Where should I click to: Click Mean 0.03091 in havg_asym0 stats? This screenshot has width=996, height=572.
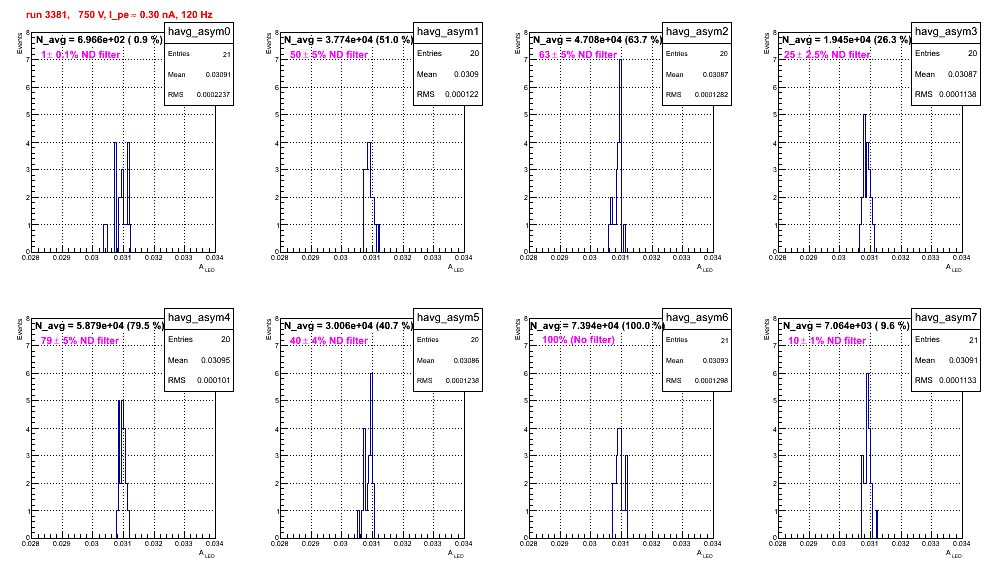tap(199, 74)
